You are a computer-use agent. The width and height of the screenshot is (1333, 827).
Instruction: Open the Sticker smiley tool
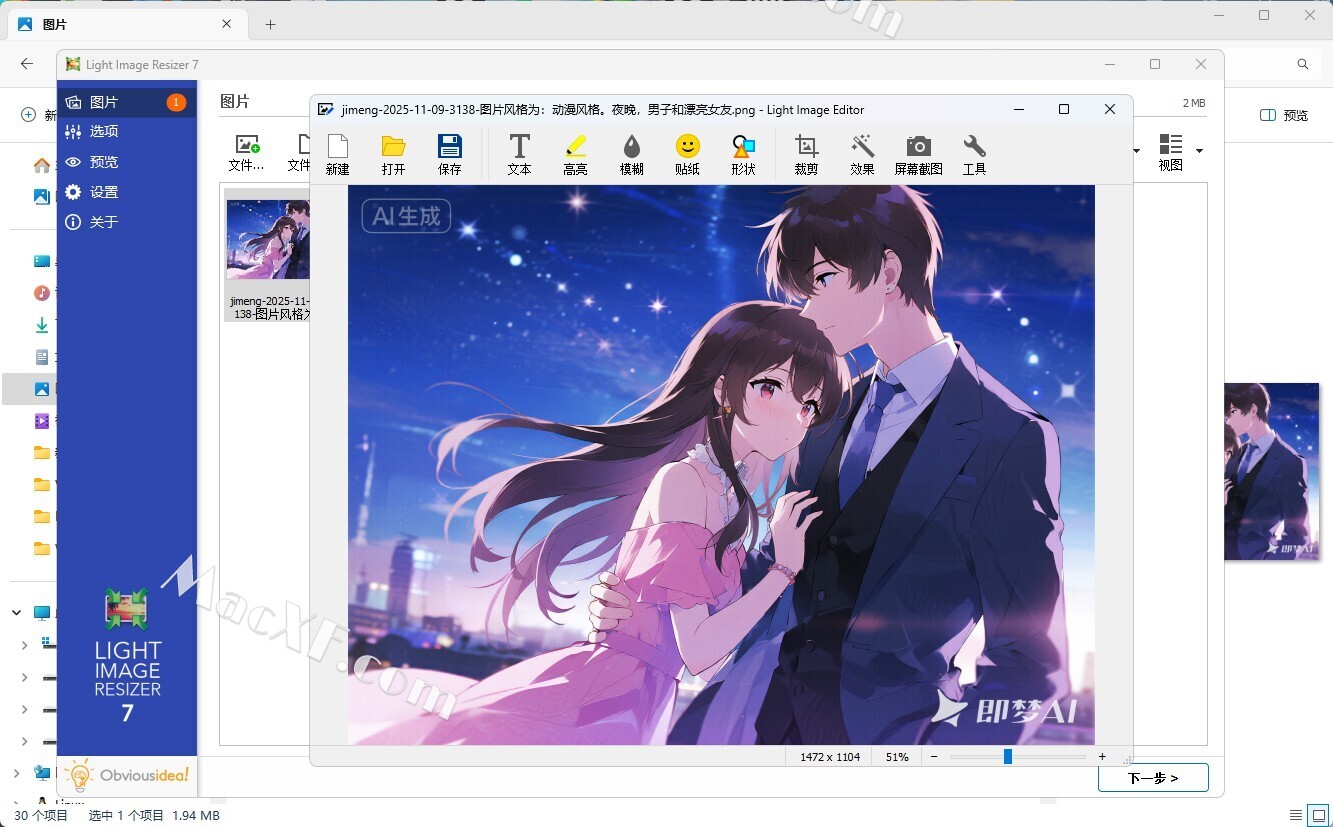point(687,155)
